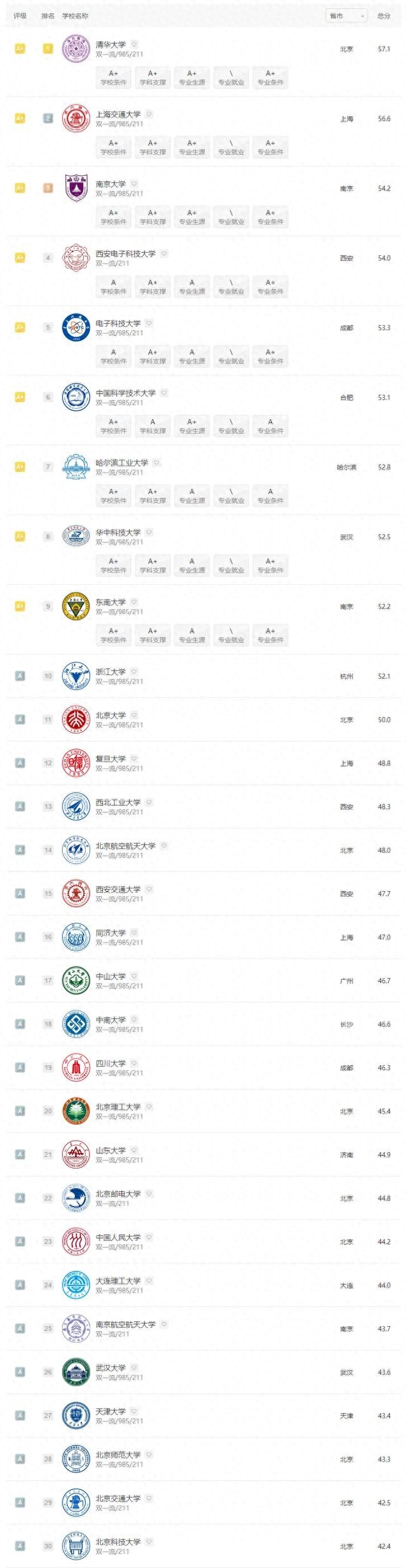Click the 电子科技大学 UESTC logo
The image size is (406, 1568).
[76, 328]
